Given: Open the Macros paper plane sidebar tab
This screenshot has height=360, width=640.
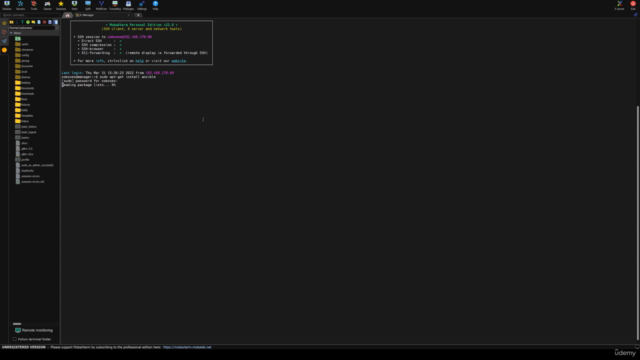Looking at the screenshot, I should click(x=4, y=41).
